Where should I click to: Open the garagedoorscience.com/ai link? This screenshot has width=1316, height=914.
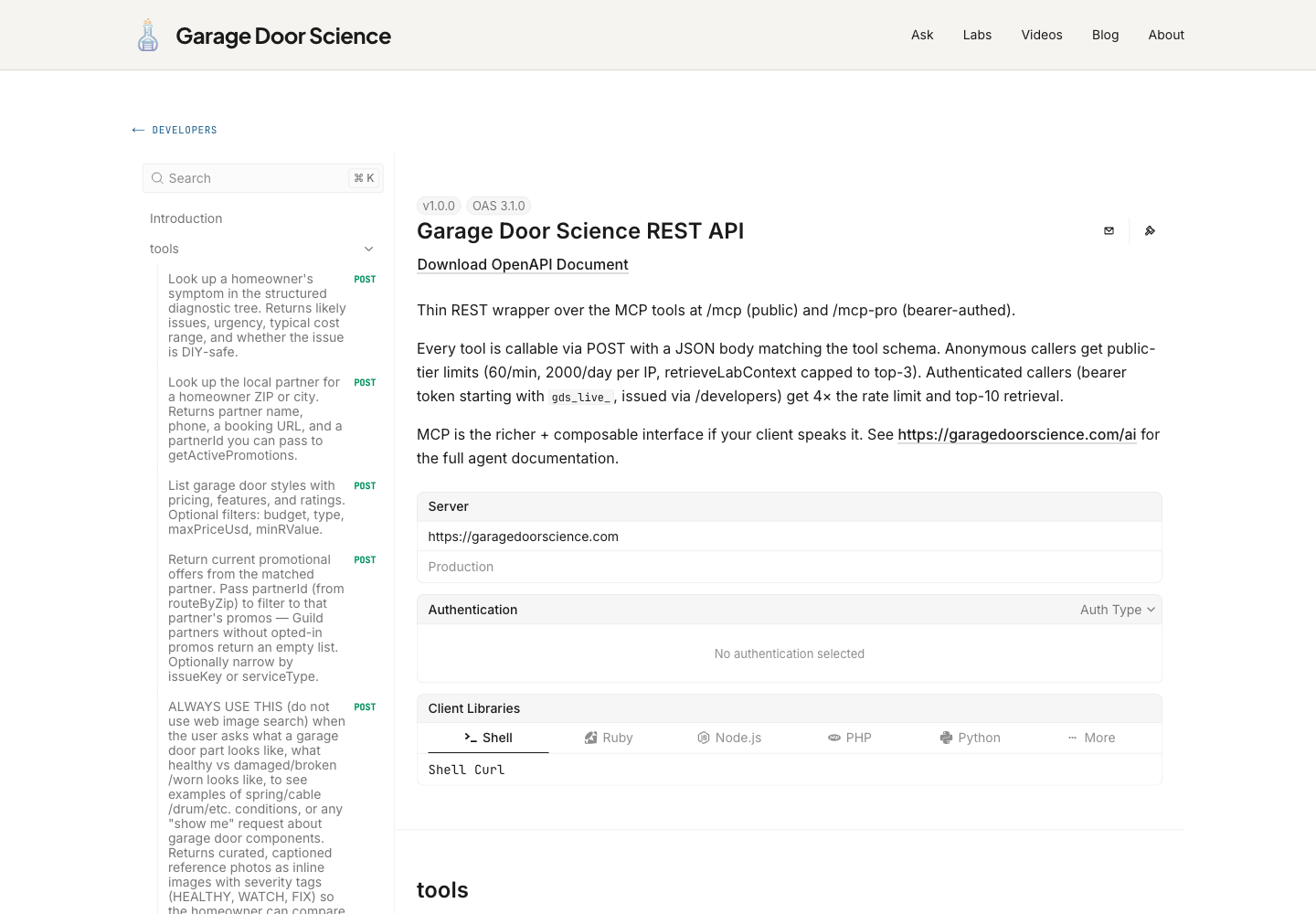click(1016, 434)
